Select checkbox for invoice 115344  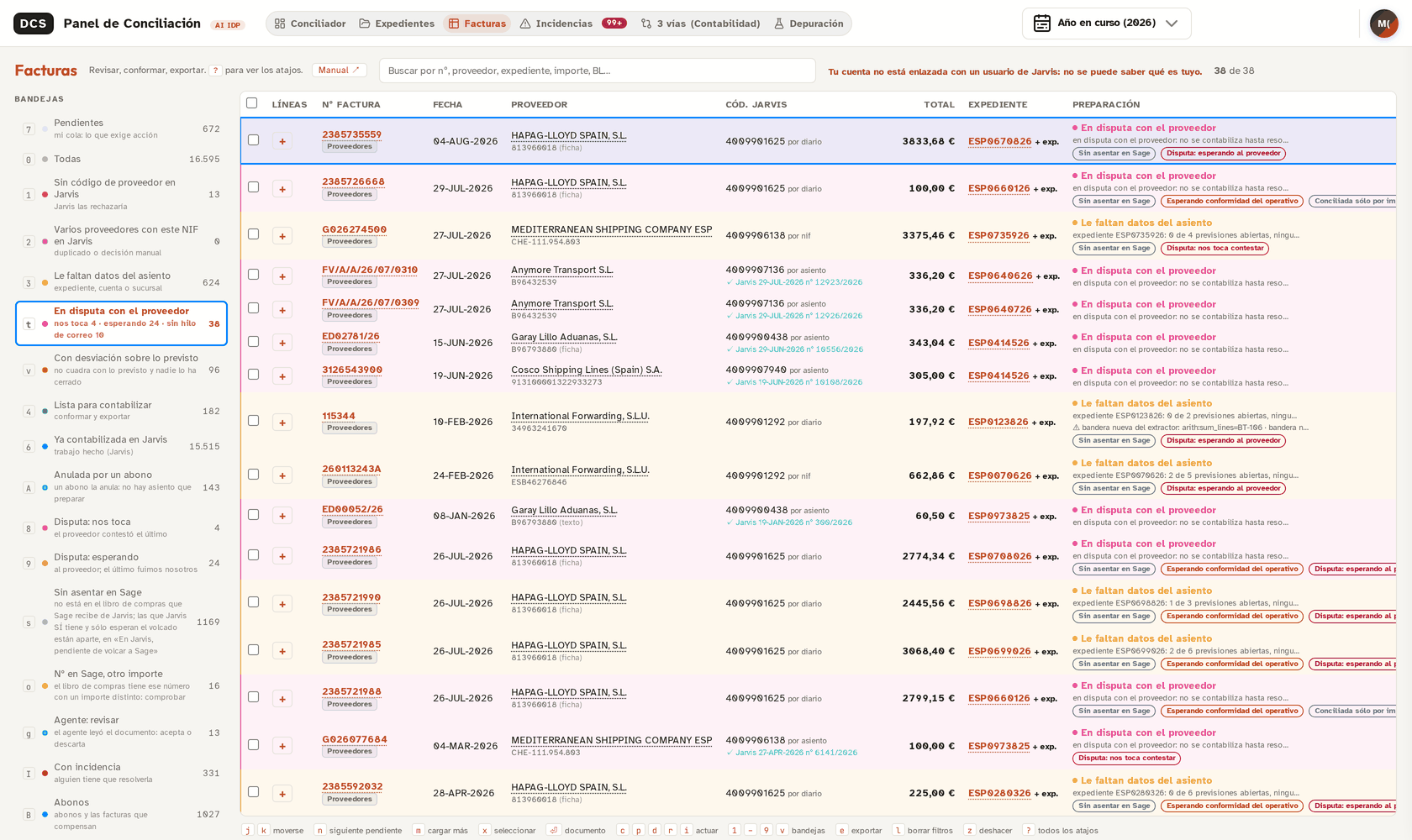[x=253, y=421]
